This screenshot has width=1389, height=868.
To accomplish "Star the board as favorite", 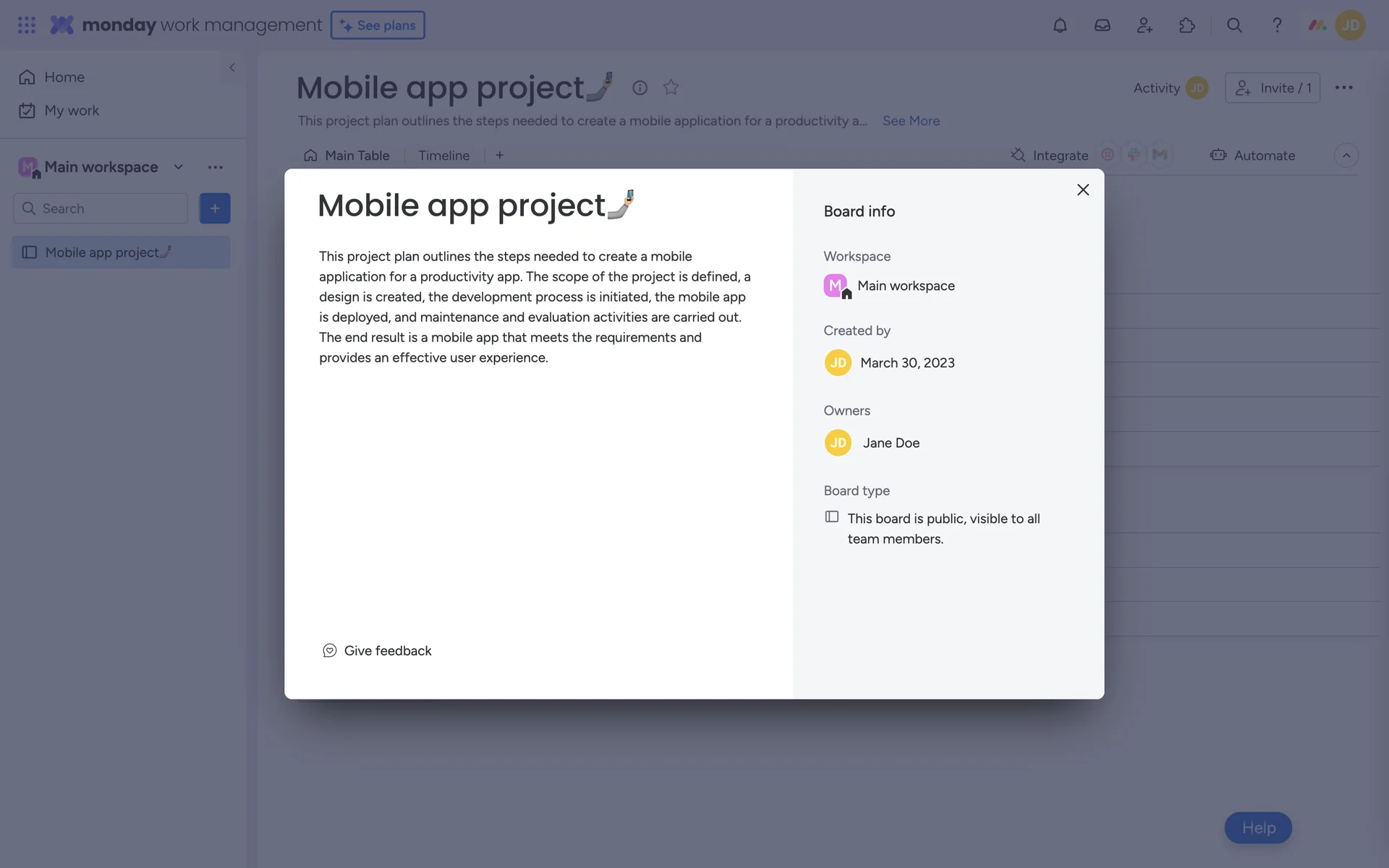I will pos(671,88).
